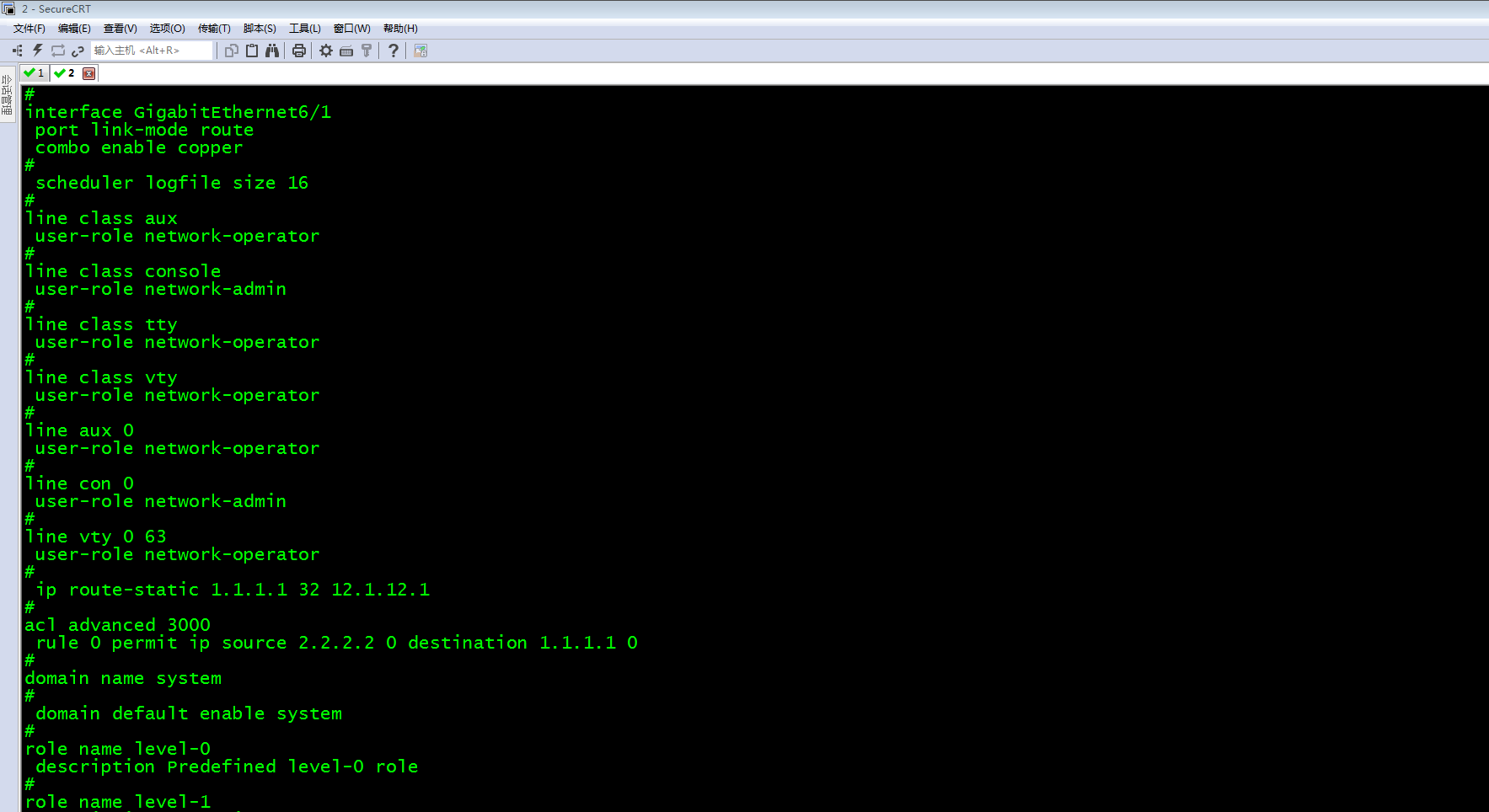Open the Session Manager connect icon

tap(18, 51)
